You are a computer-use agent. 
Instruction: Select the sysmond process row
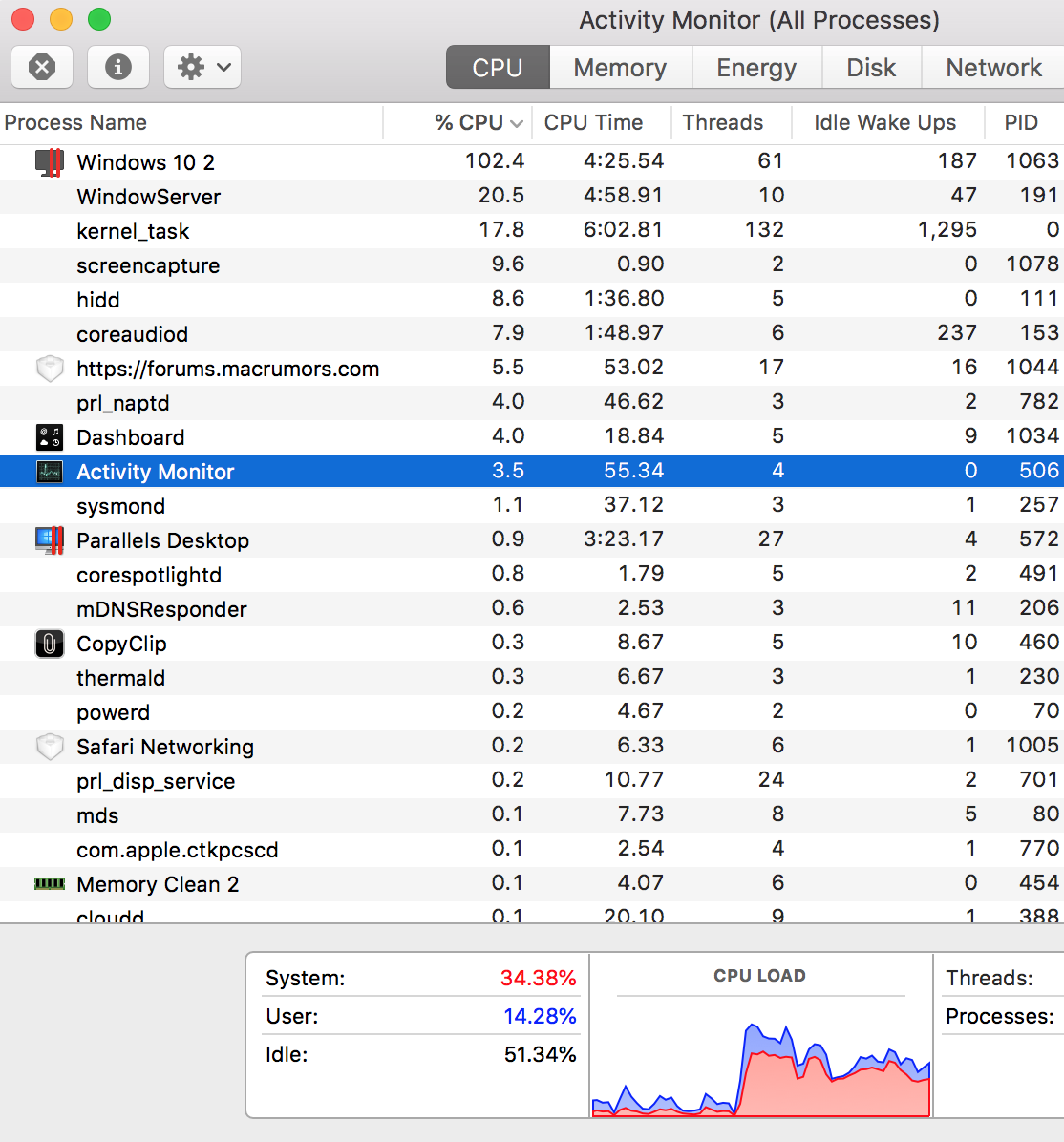(532, 506)
